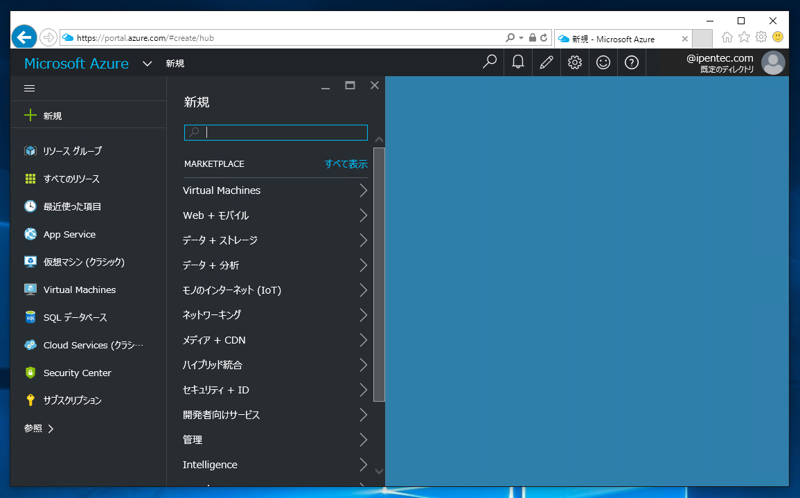Viewport: 800px width, 498px height.
Task: Select 新規 in the left sidebar
Action: point(89,115)
